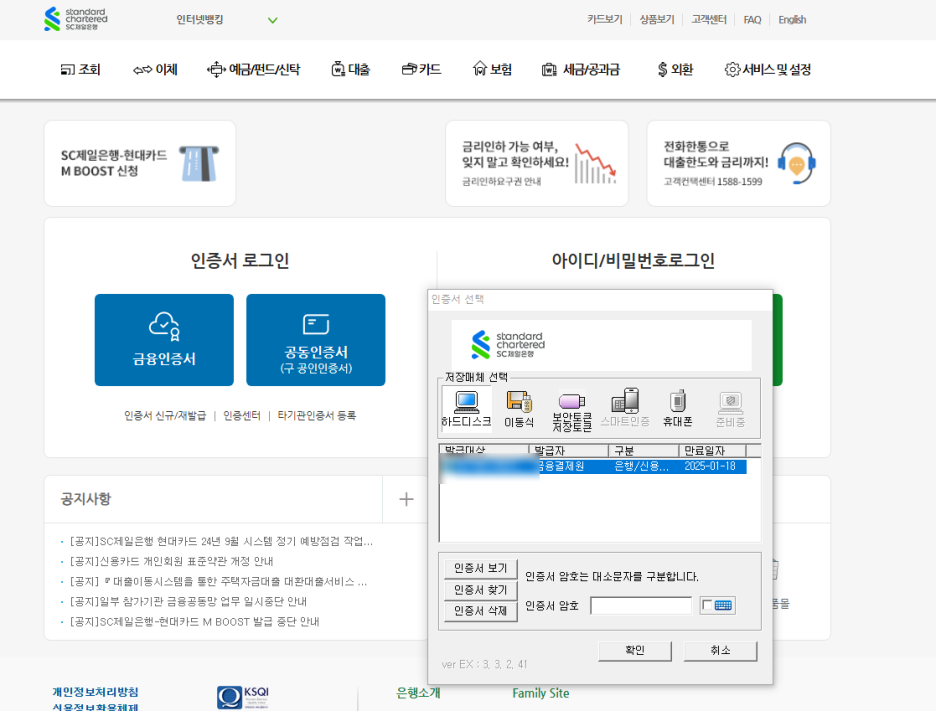Select 스마트인증 storage icon
Screen dimensions: 936x711
pyautogui.click(x=624, y=408)
